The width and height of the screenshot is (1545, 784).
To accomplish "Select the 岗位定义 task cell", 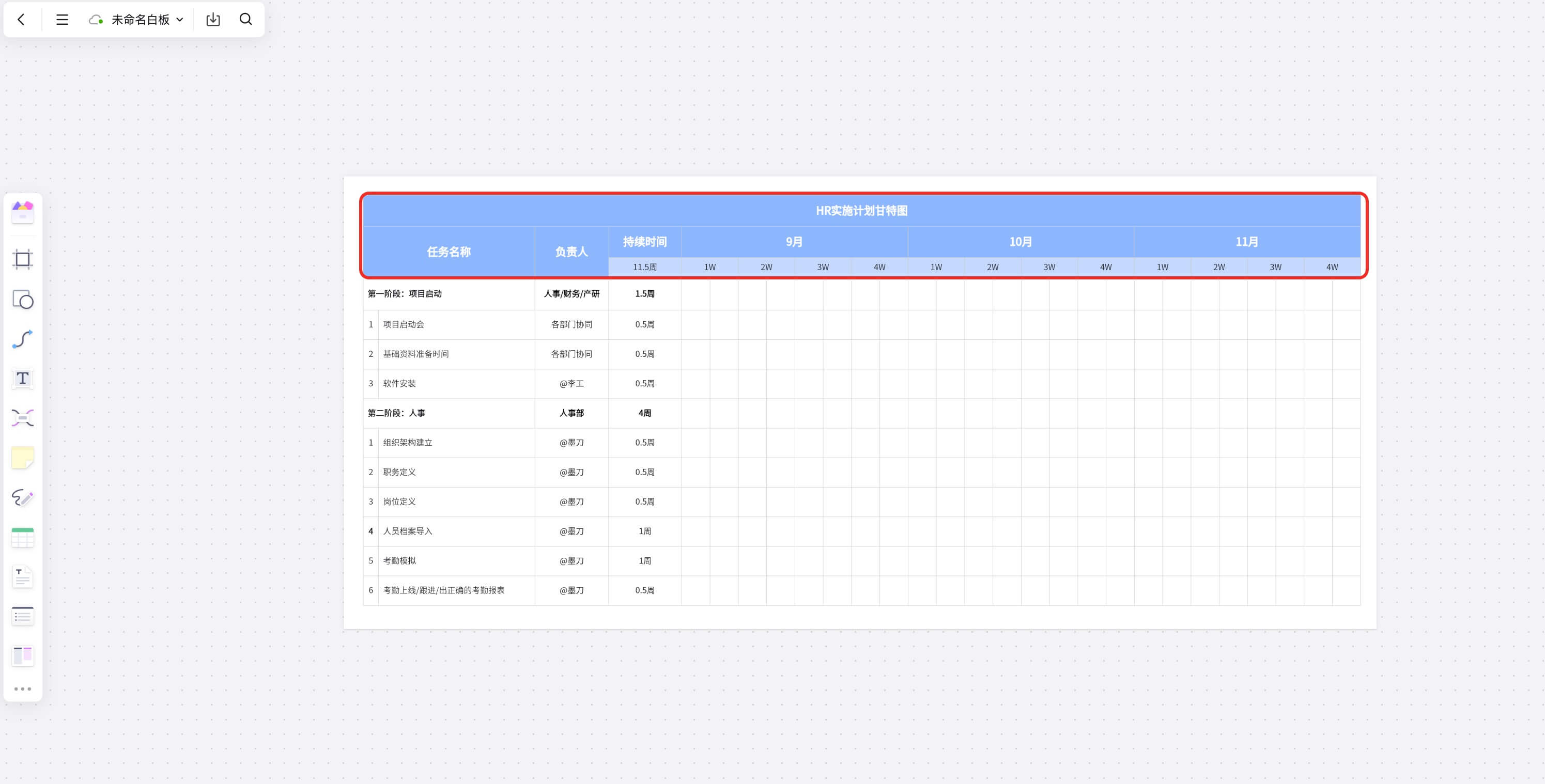I will click(456, 501).
